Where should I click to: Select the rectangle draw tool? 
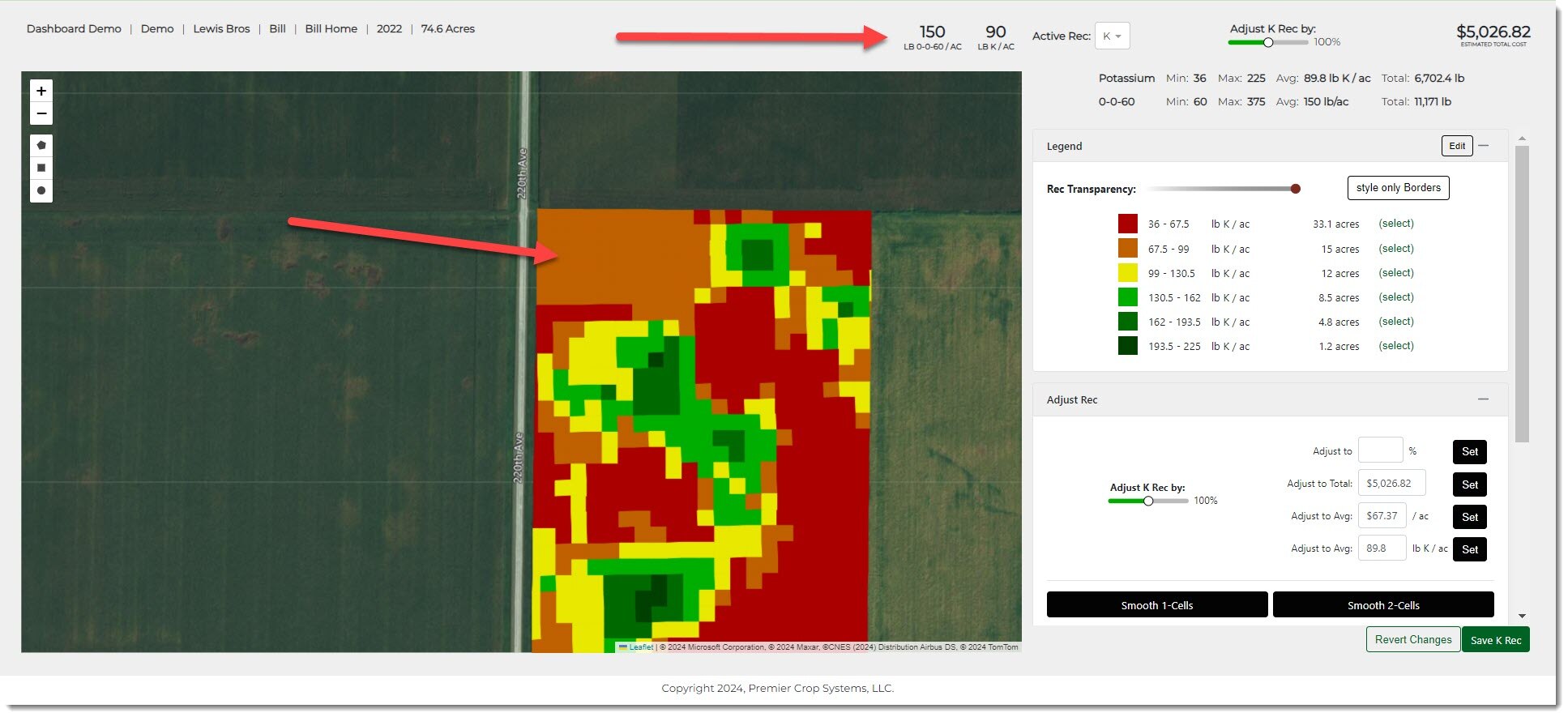click(41, 168)
